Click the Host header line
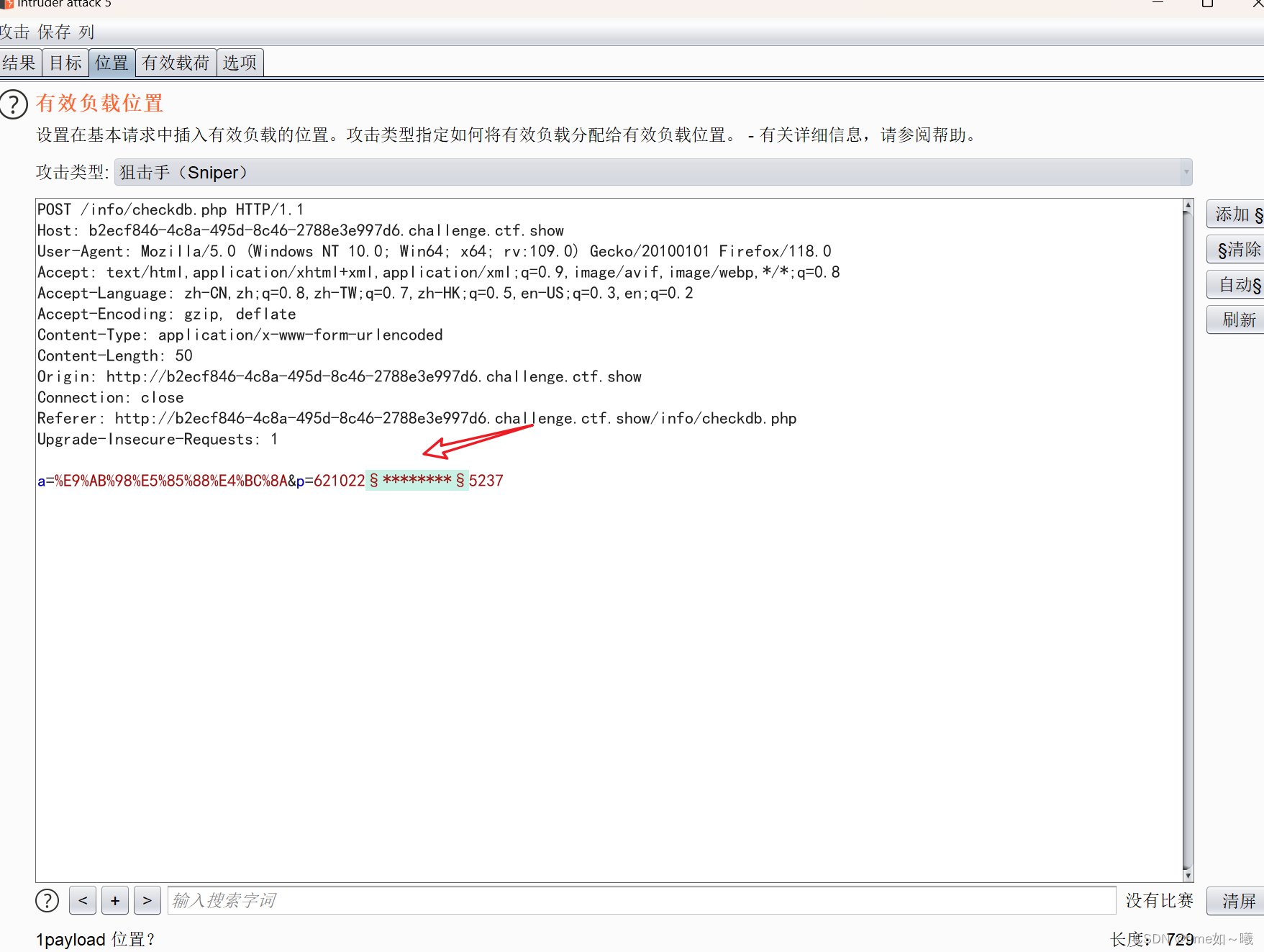Image resolution: width=1264 pixels, height=952 pixels. pos(301,230)
